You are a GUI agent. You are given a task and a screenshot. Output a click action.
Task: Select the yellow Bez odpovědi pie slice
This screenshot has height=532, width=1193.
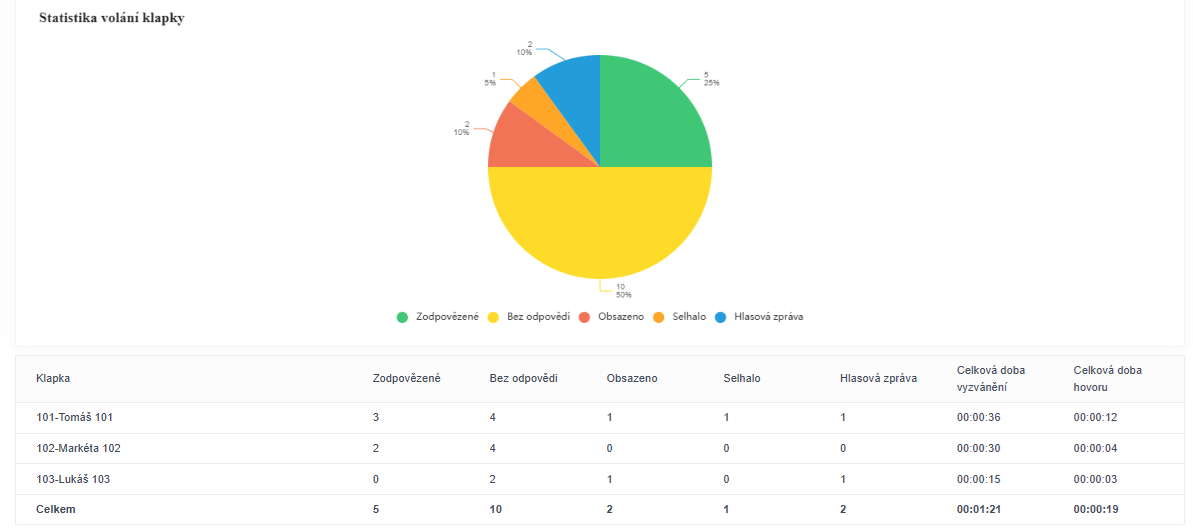[600, 225]
